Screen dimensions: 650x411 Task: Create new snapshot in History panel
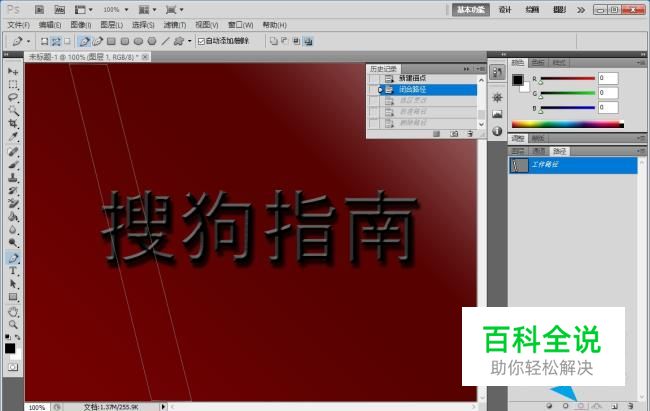tap(454, 134)
